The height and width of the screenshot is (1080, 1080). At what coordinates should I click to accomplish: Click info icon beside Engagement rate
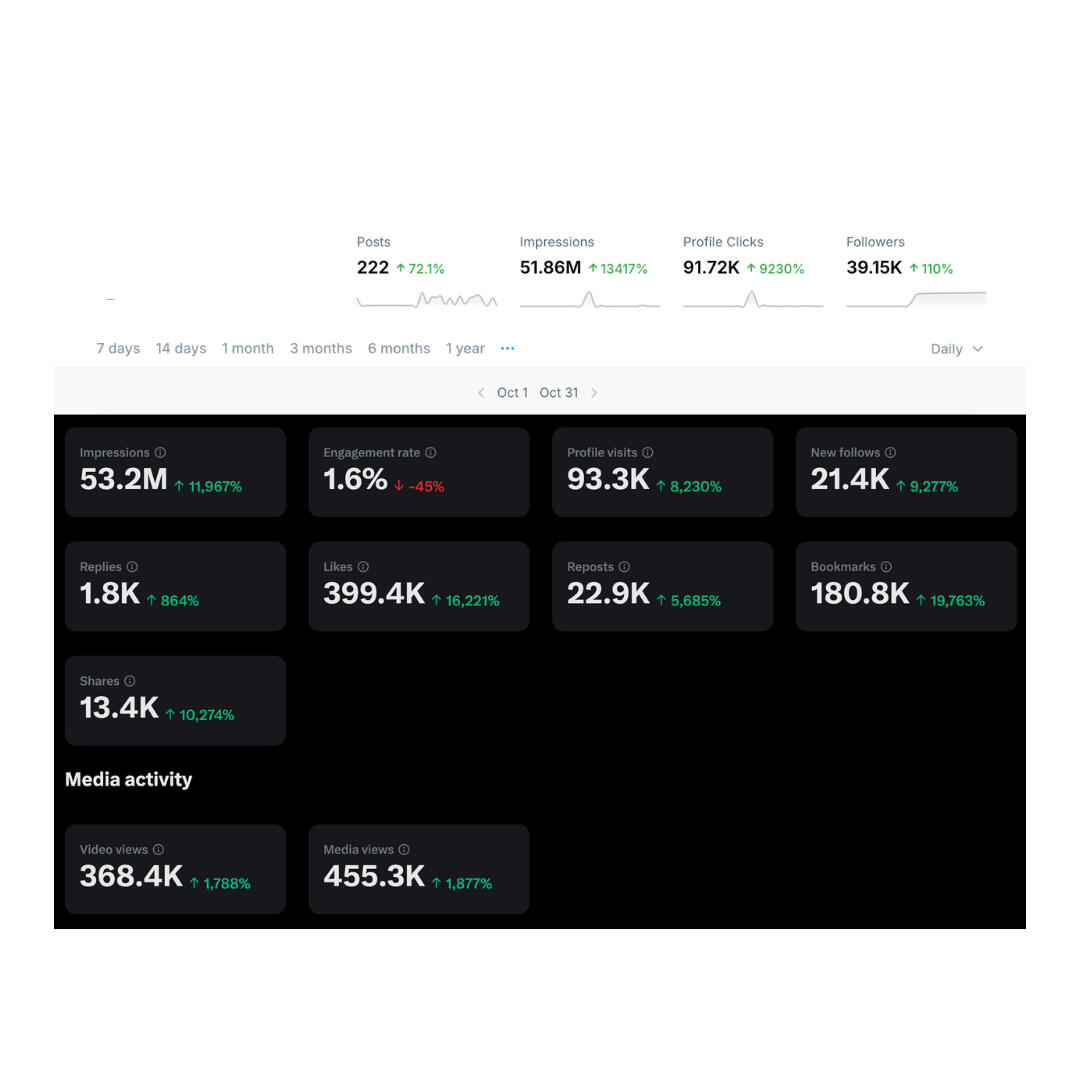[x=431, y=453]
